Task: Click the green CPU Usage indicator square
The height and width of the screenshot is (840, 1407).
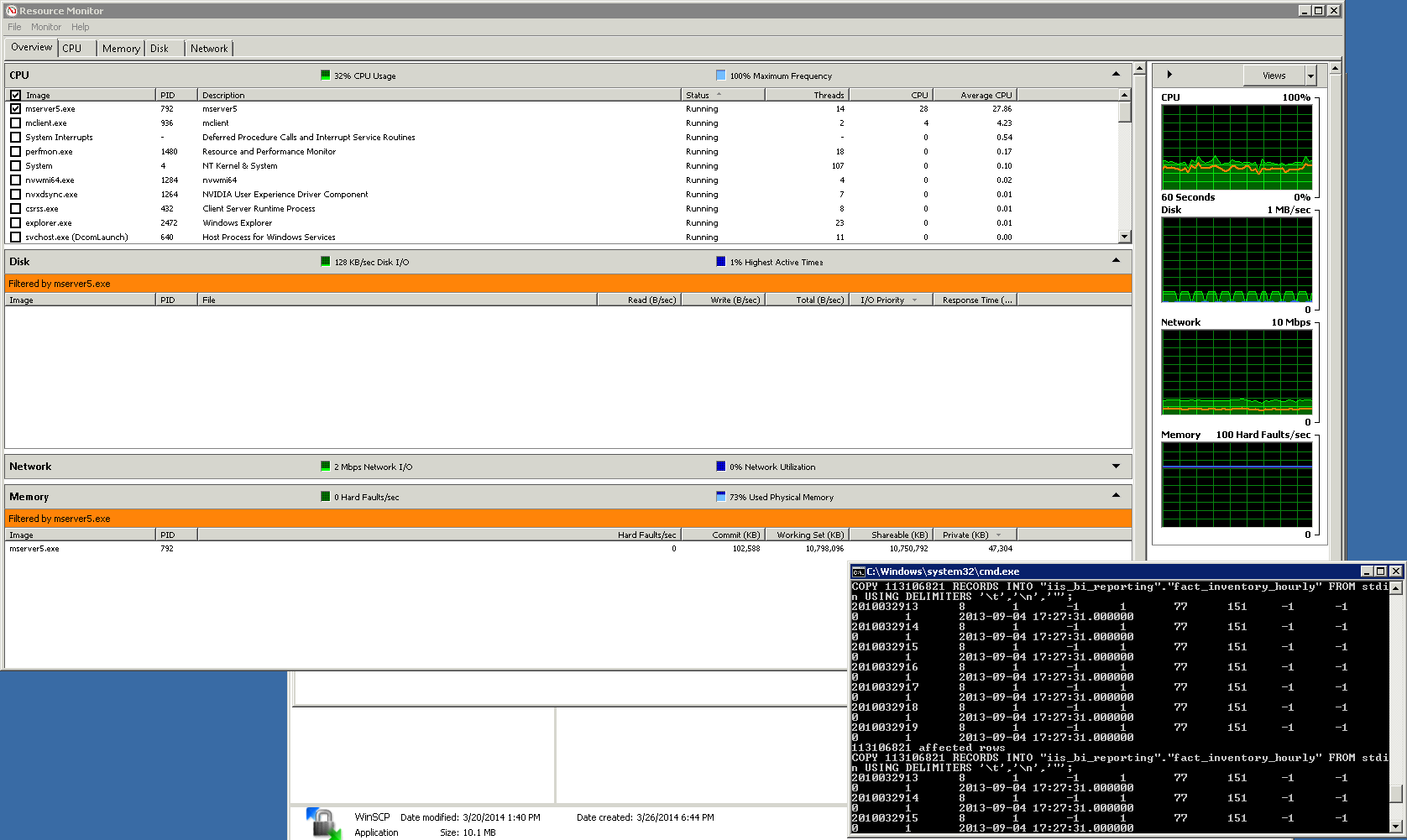Action: 326,76
